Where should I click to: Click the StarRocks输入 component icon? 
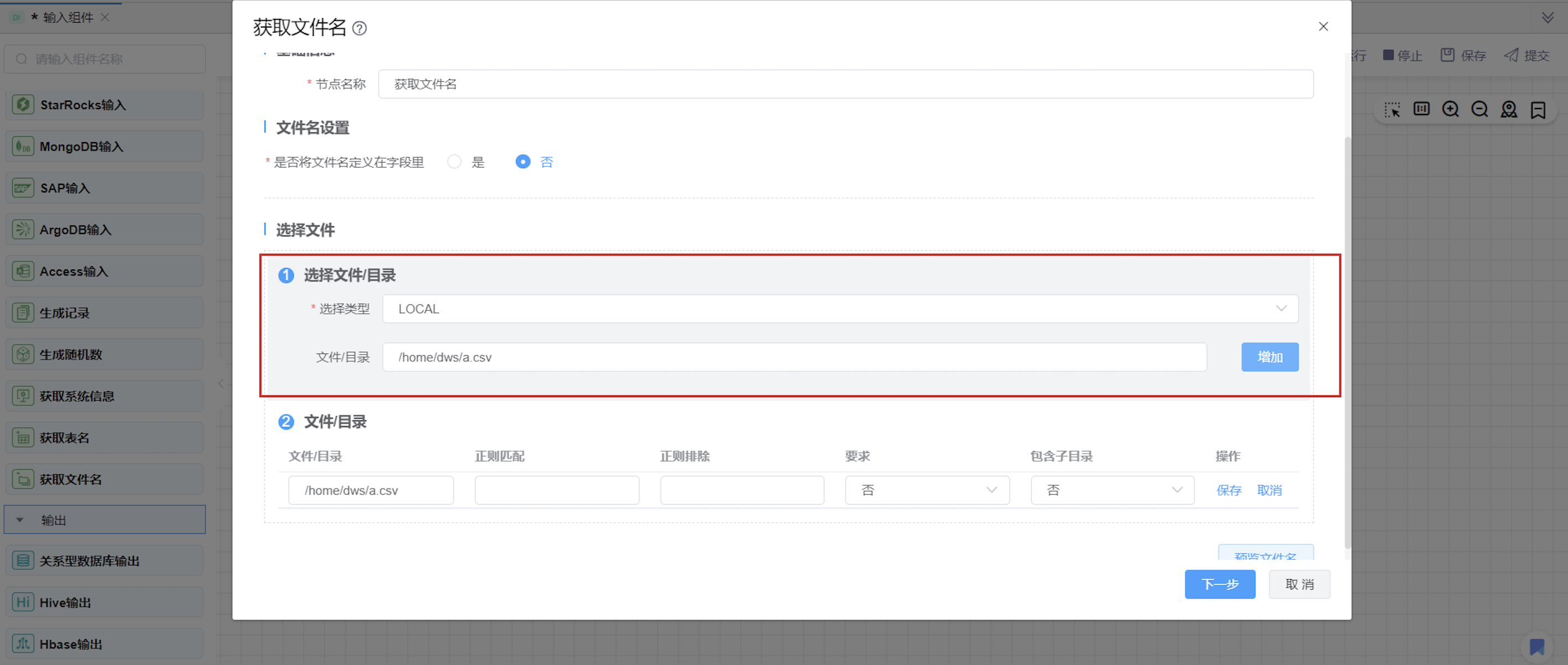point(23,105)
